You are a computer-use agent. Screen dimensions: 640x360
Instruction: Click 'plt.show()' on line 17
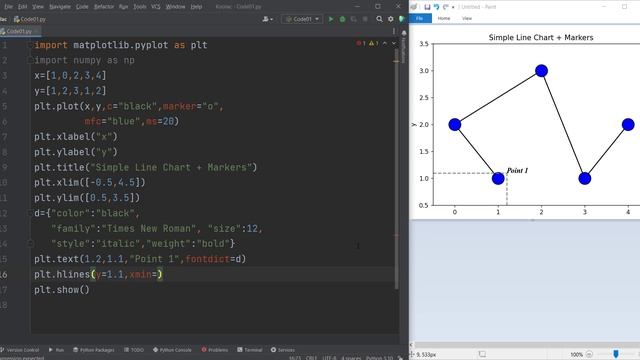[62, 290]
